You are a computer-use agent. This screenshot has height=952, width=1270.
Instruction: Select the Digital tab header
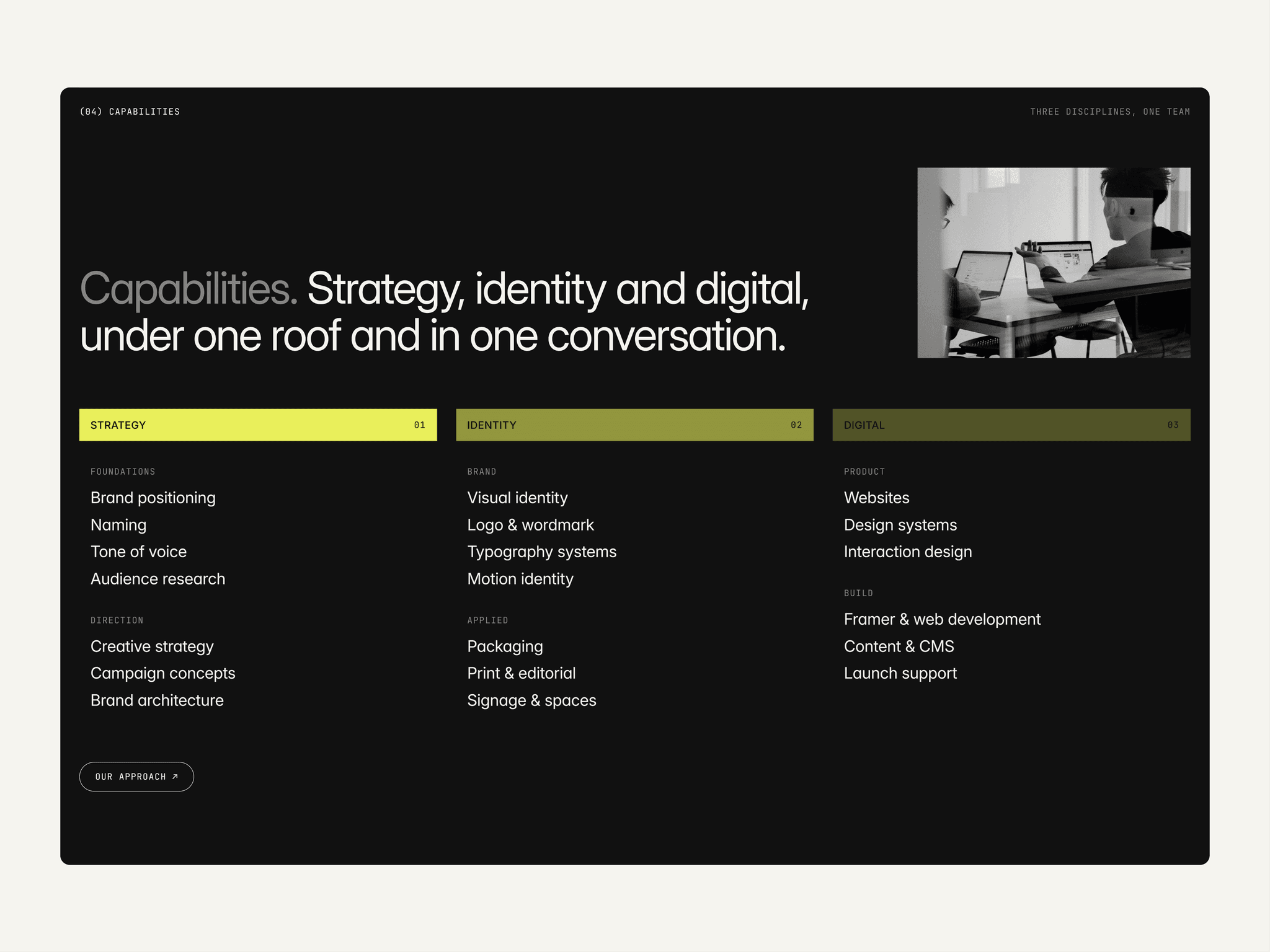[x=1011, y=425]
